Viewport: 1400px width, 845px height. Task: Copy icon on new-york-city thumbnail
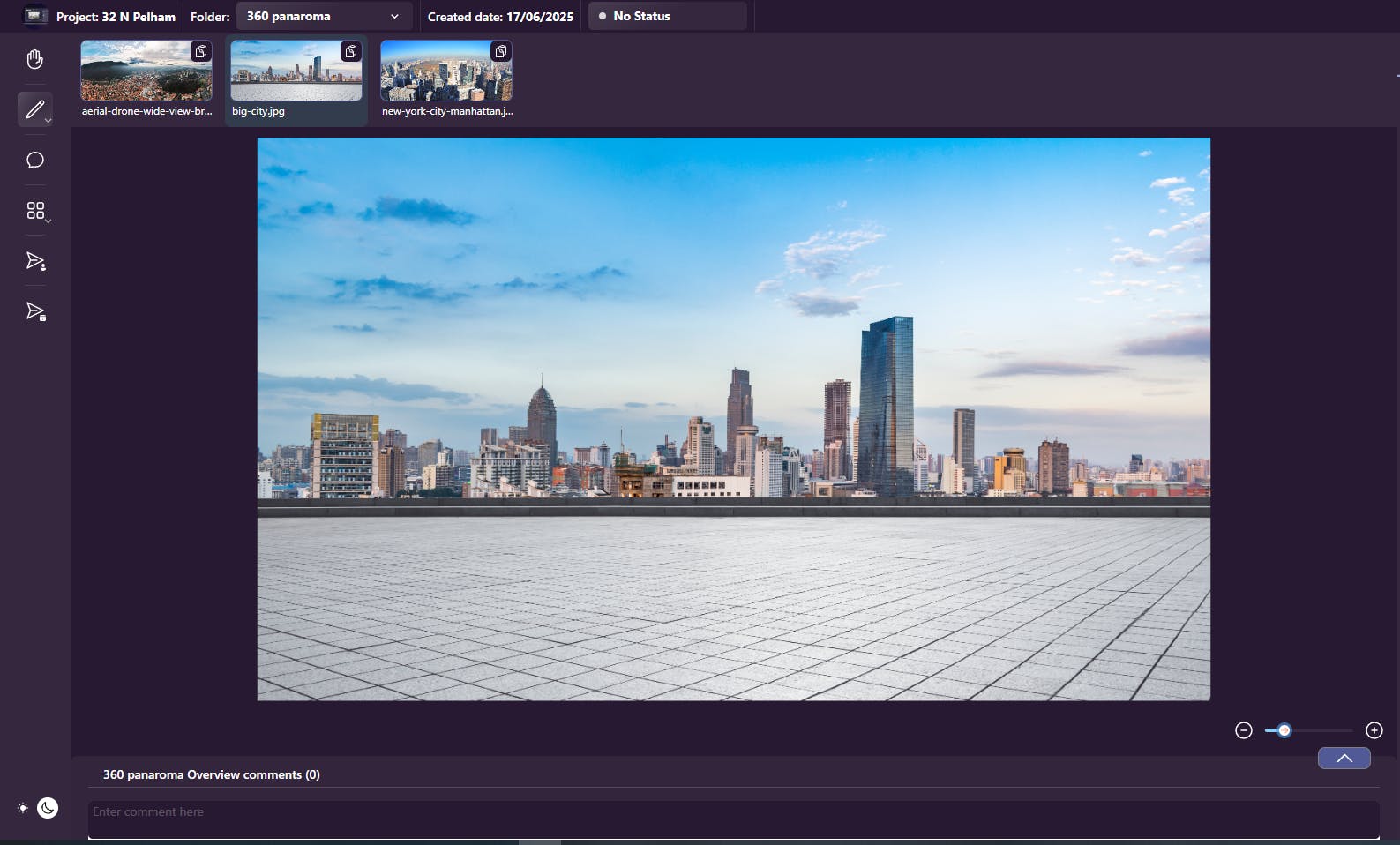tap(501, 51)
